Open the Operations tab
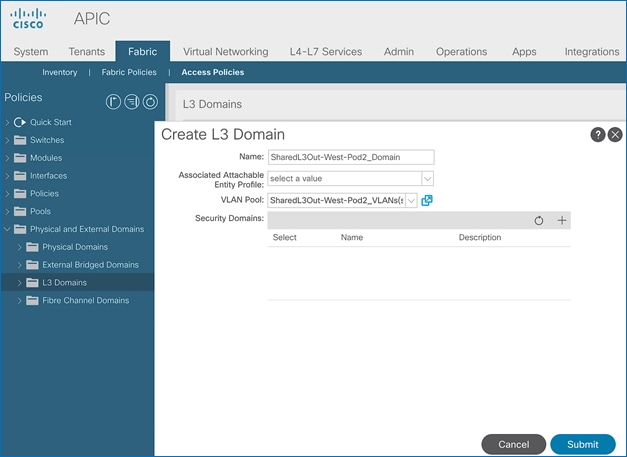This screenshot has width=627, height=457. pos(461,52)
